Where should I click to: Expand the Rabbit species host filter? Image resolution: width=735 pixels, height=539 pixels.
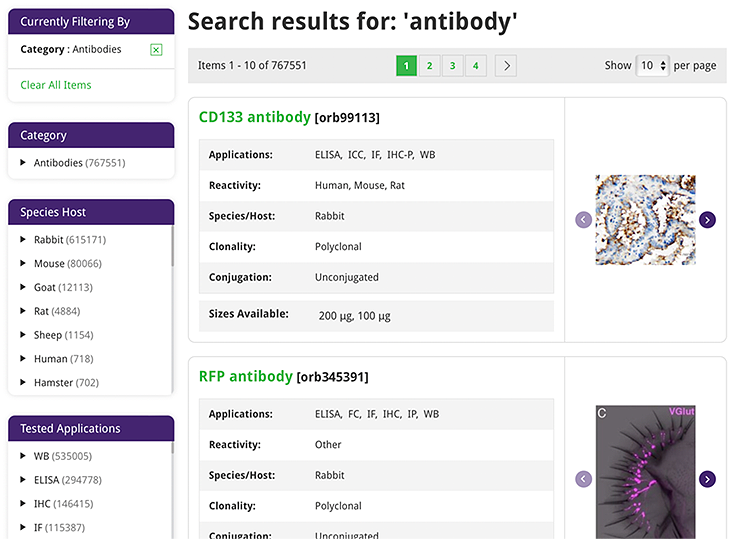coord(24,240)
